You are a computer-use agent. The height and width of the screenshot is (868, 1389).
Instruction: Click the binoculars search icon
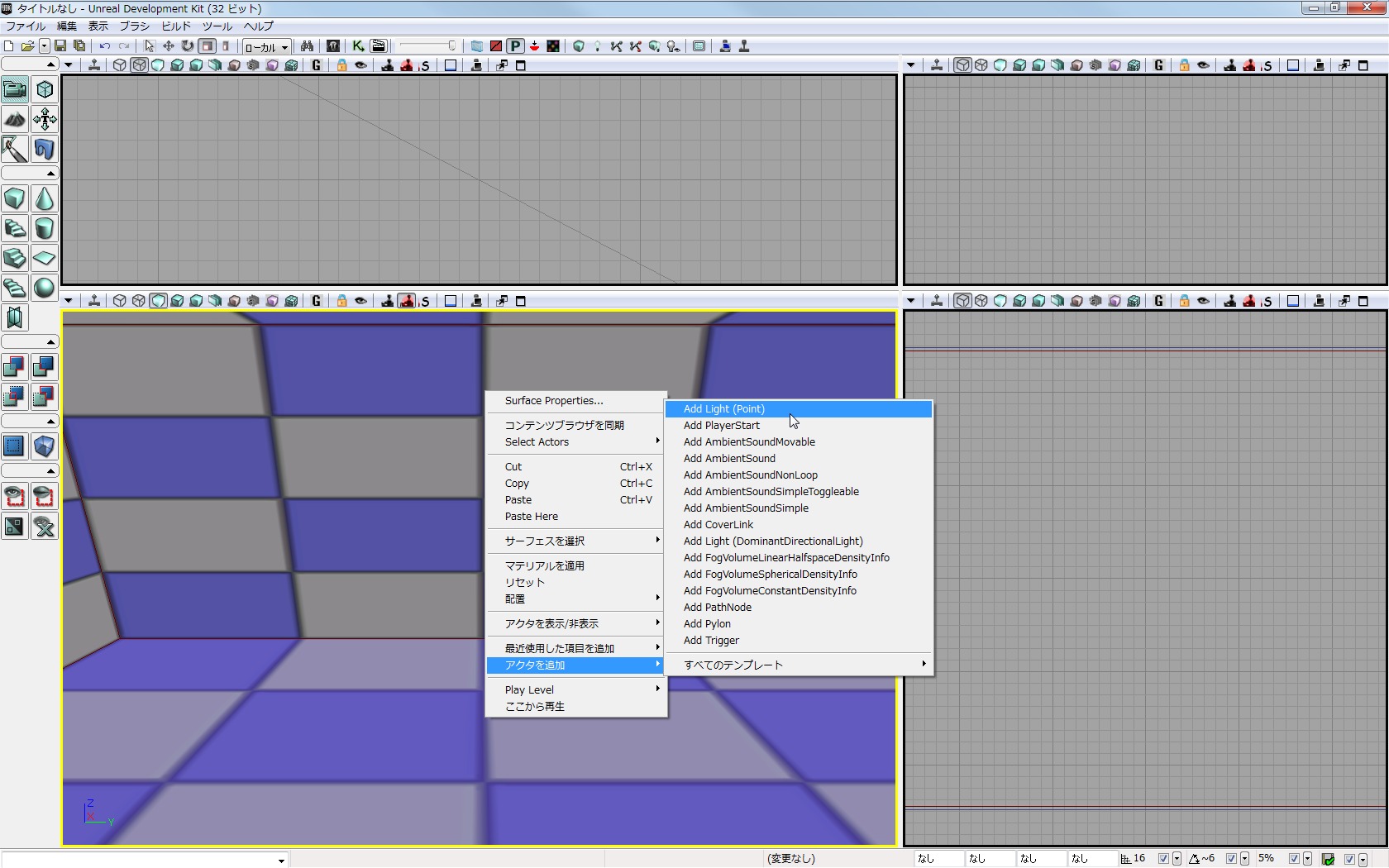click(x=307, y=46)
